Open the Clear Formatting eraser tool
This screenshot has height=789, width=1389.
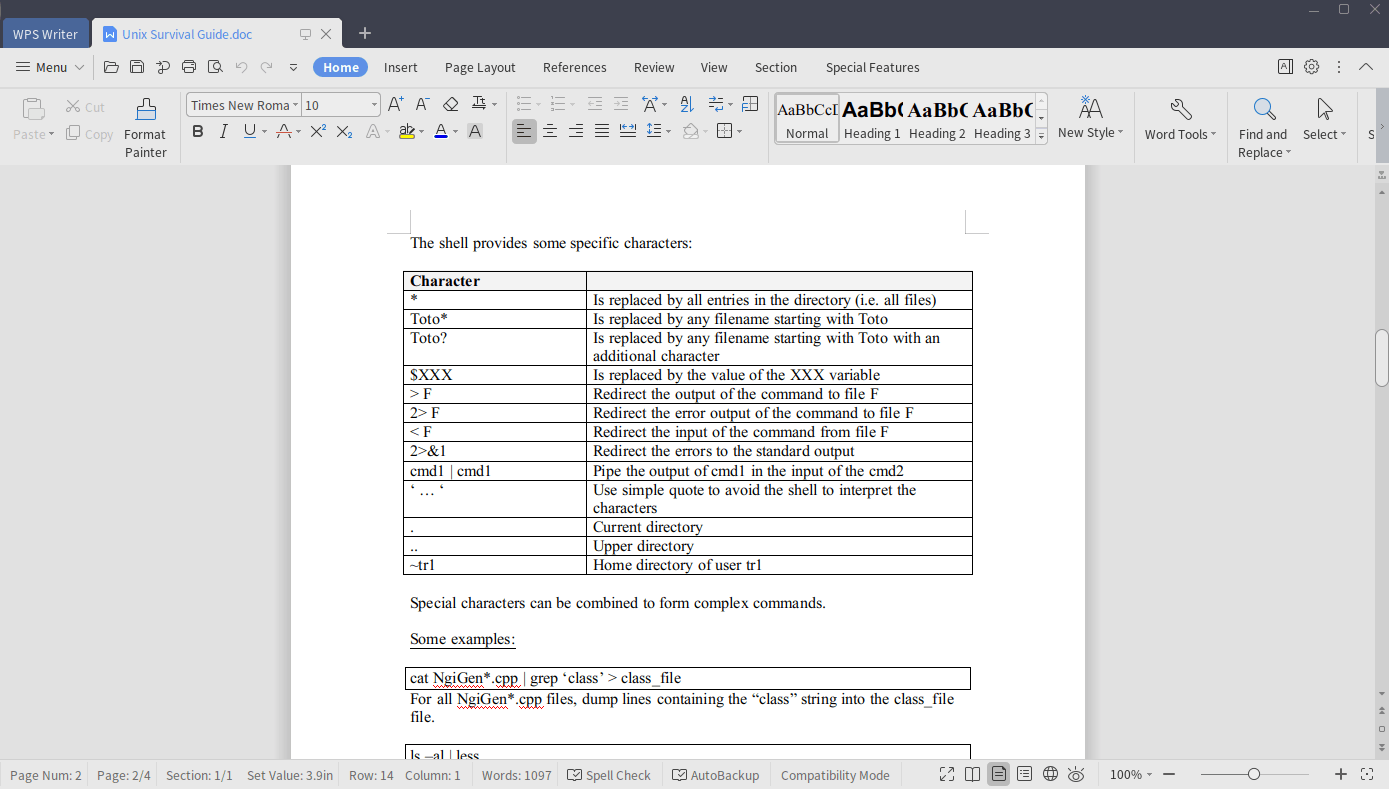tap(450, 103)
